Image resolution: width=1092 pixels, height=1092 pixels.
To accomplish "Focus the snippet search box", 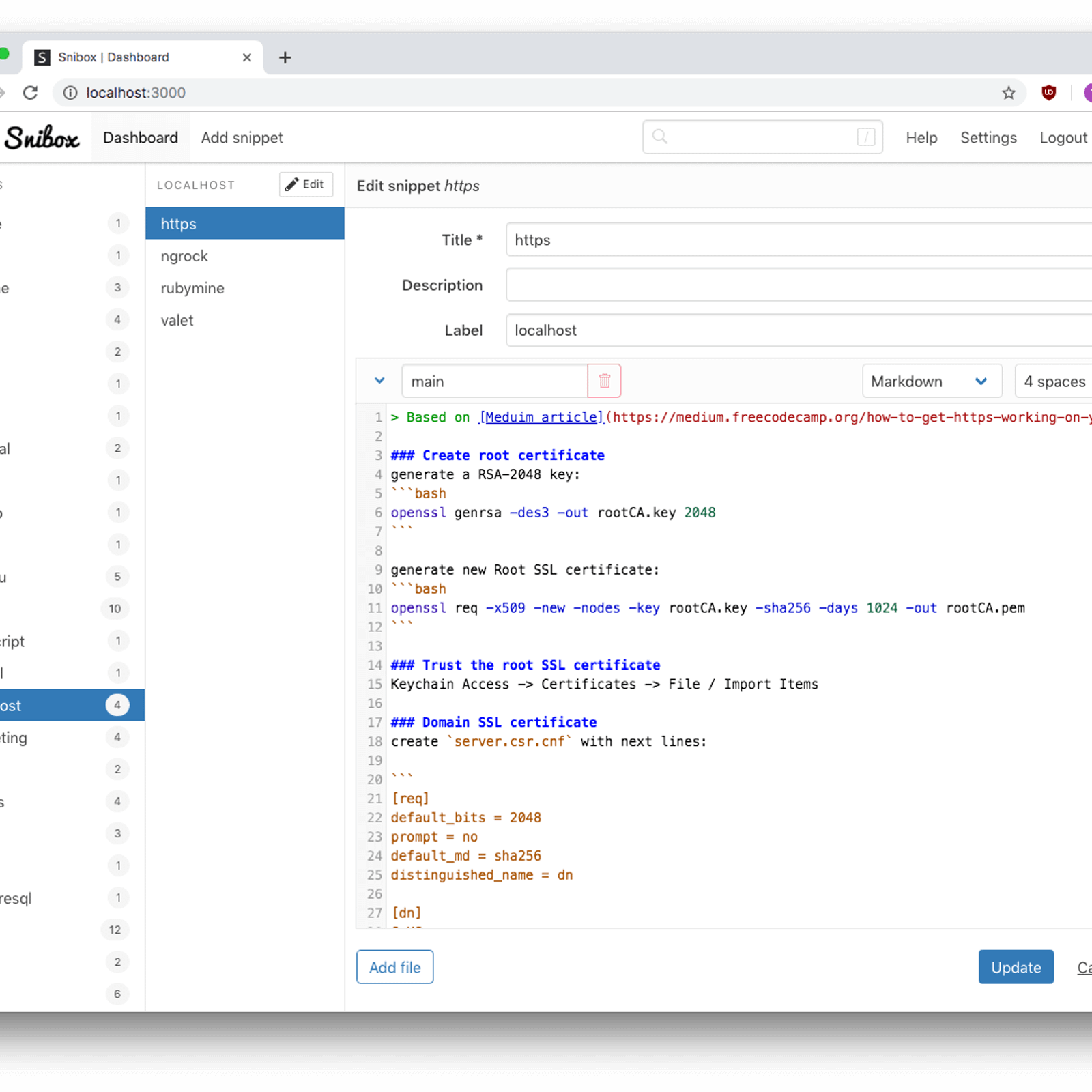I will [762, 136].
